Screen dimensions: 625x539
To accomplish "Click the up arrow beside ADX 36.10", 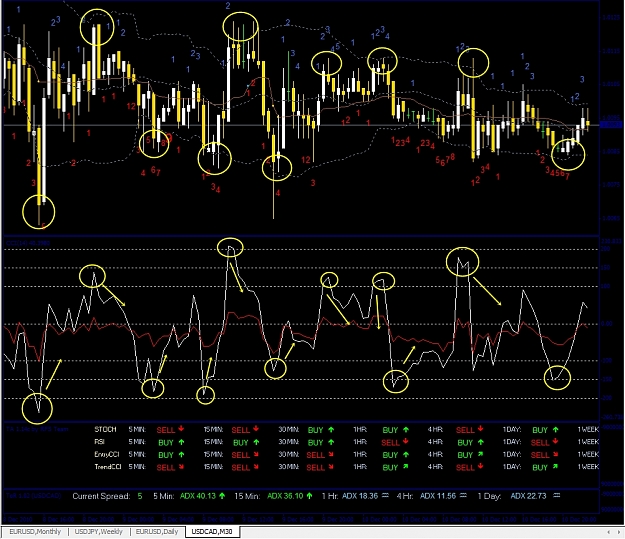I will [309, 496].
